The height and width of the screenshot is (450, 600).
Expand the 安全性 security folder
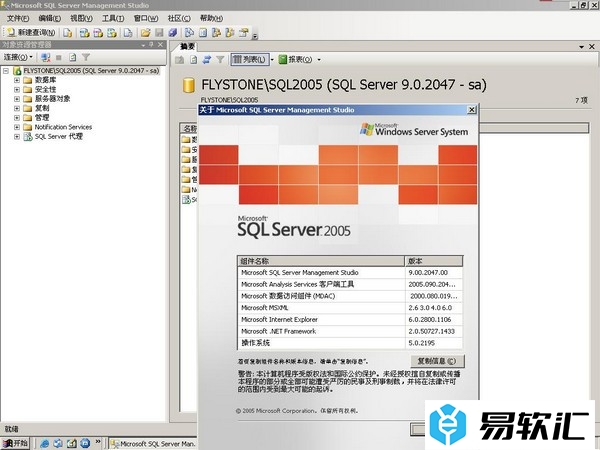click(16, 90)
